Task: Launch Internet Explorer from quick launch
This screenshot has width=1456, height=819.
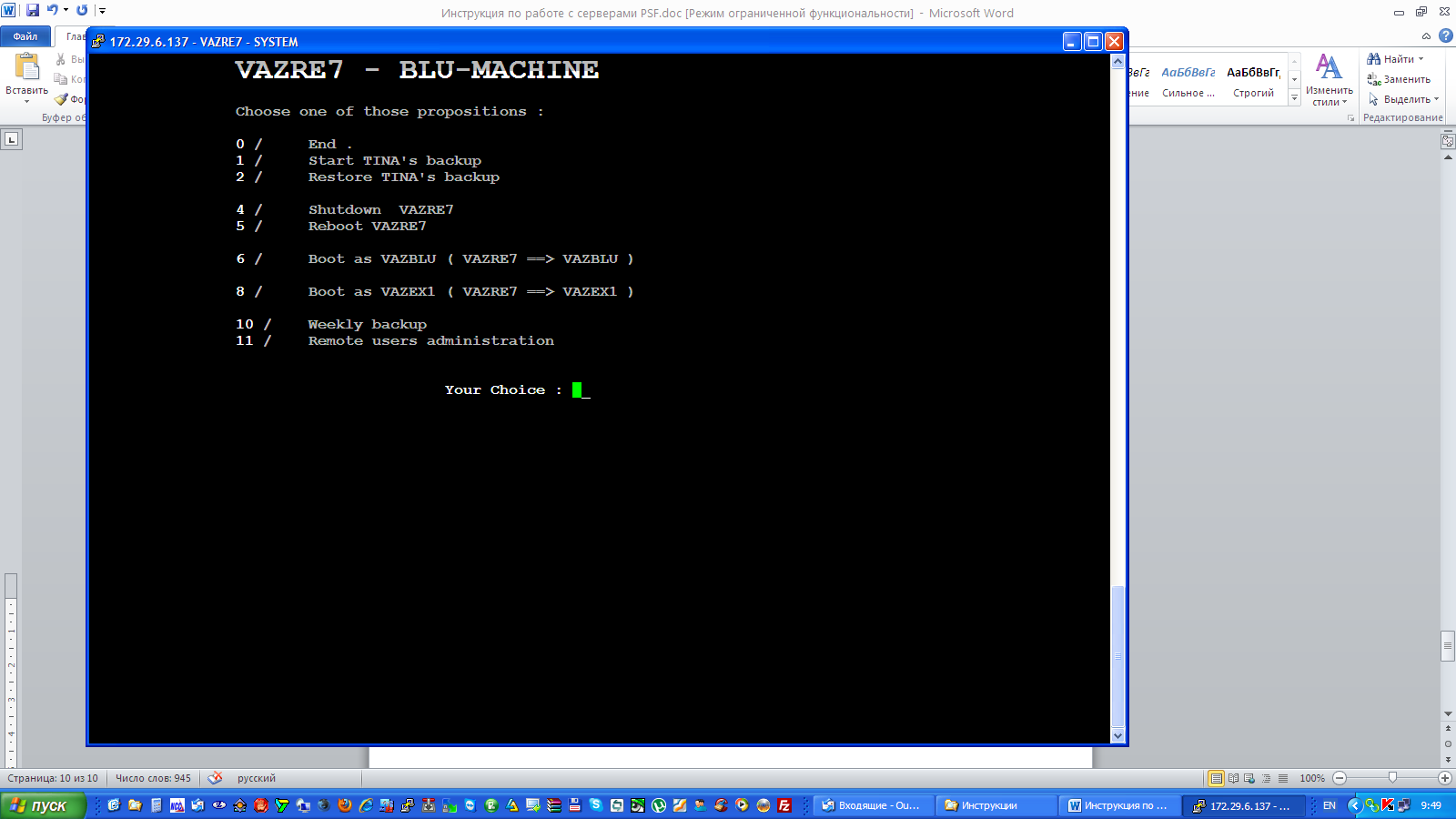Action: click(x=366, y=805)
